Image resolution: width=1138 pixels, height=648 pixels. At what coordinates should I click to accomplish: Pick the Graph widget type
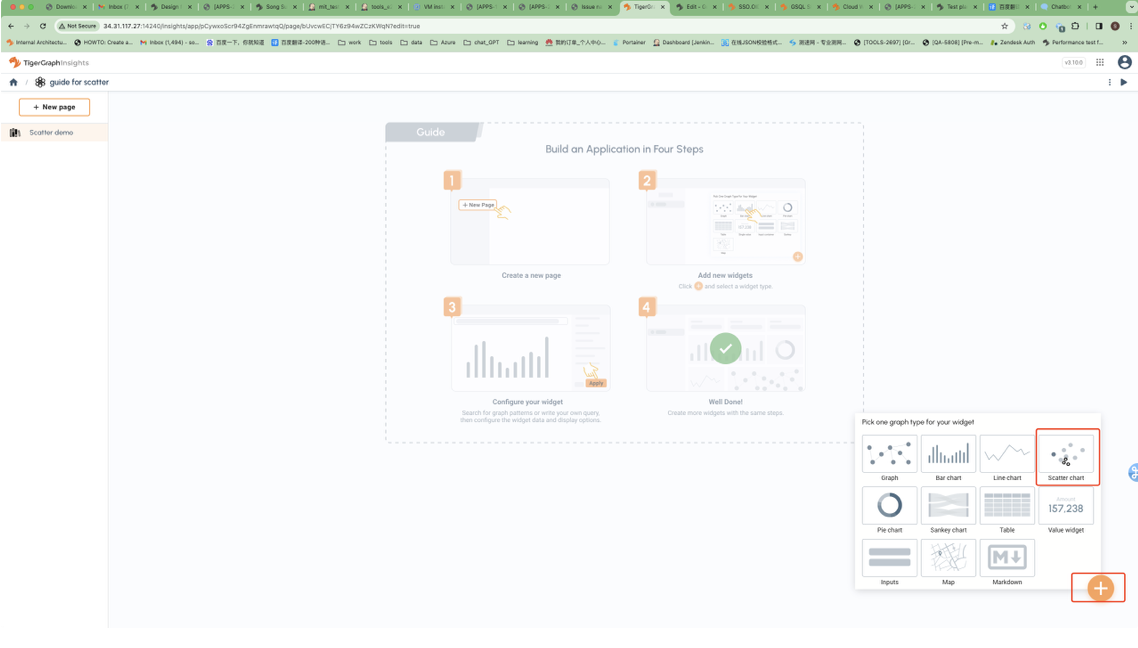pos(889,455)
